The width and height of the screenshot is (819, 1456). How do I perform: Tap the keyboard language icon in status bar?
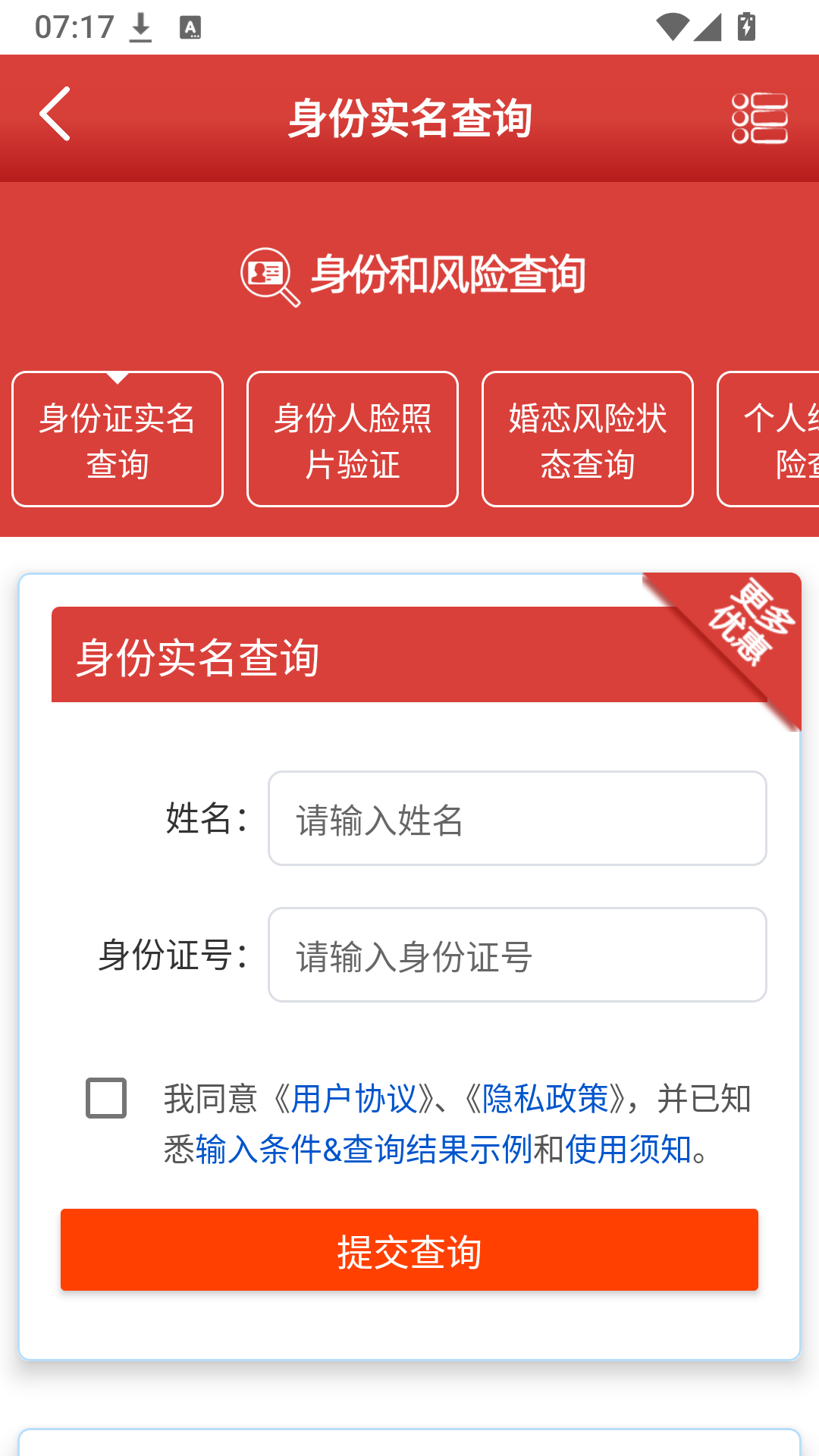[190, 28]
